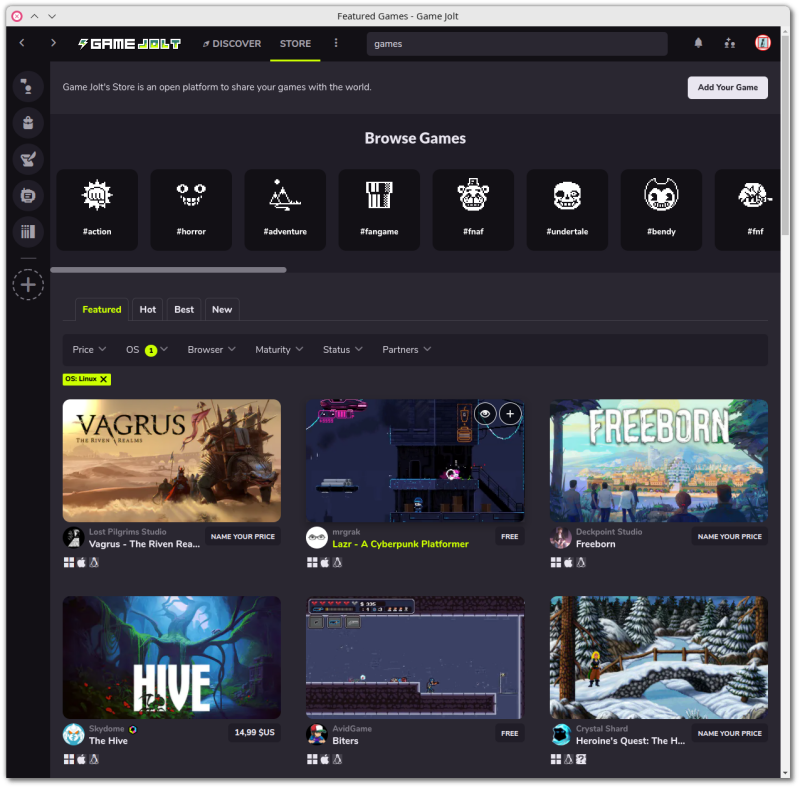This screenshot has height=788, width=800.
Task: Open Heroine's Quest snowy thumbnail
Action: tap(659, 657)
